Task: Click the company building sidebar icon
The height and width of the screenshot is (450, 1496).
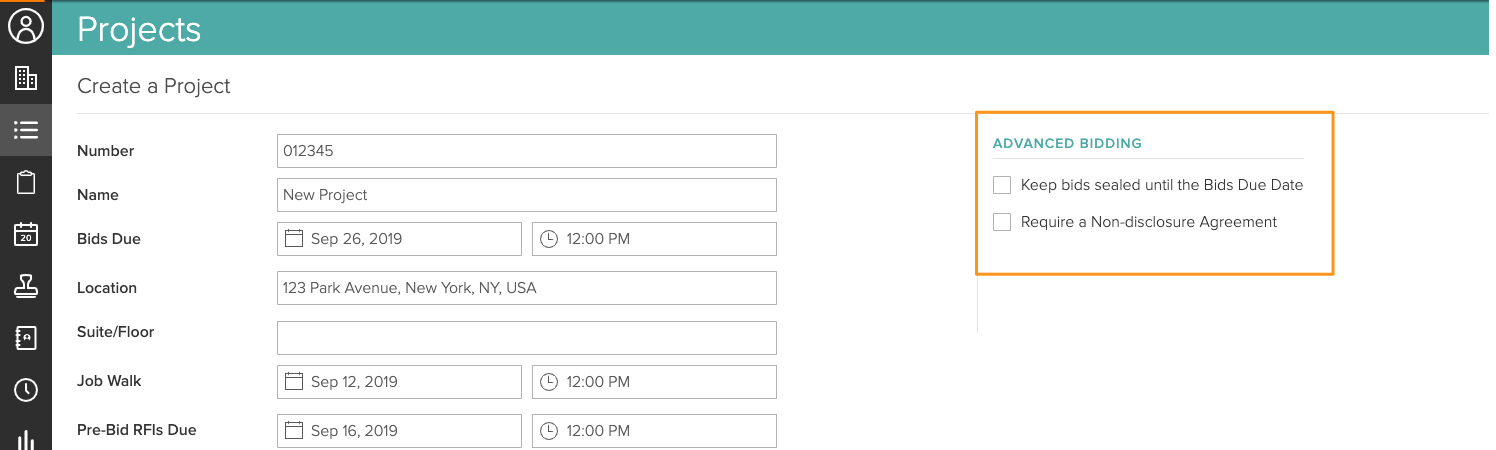Action: coord(26,78)
